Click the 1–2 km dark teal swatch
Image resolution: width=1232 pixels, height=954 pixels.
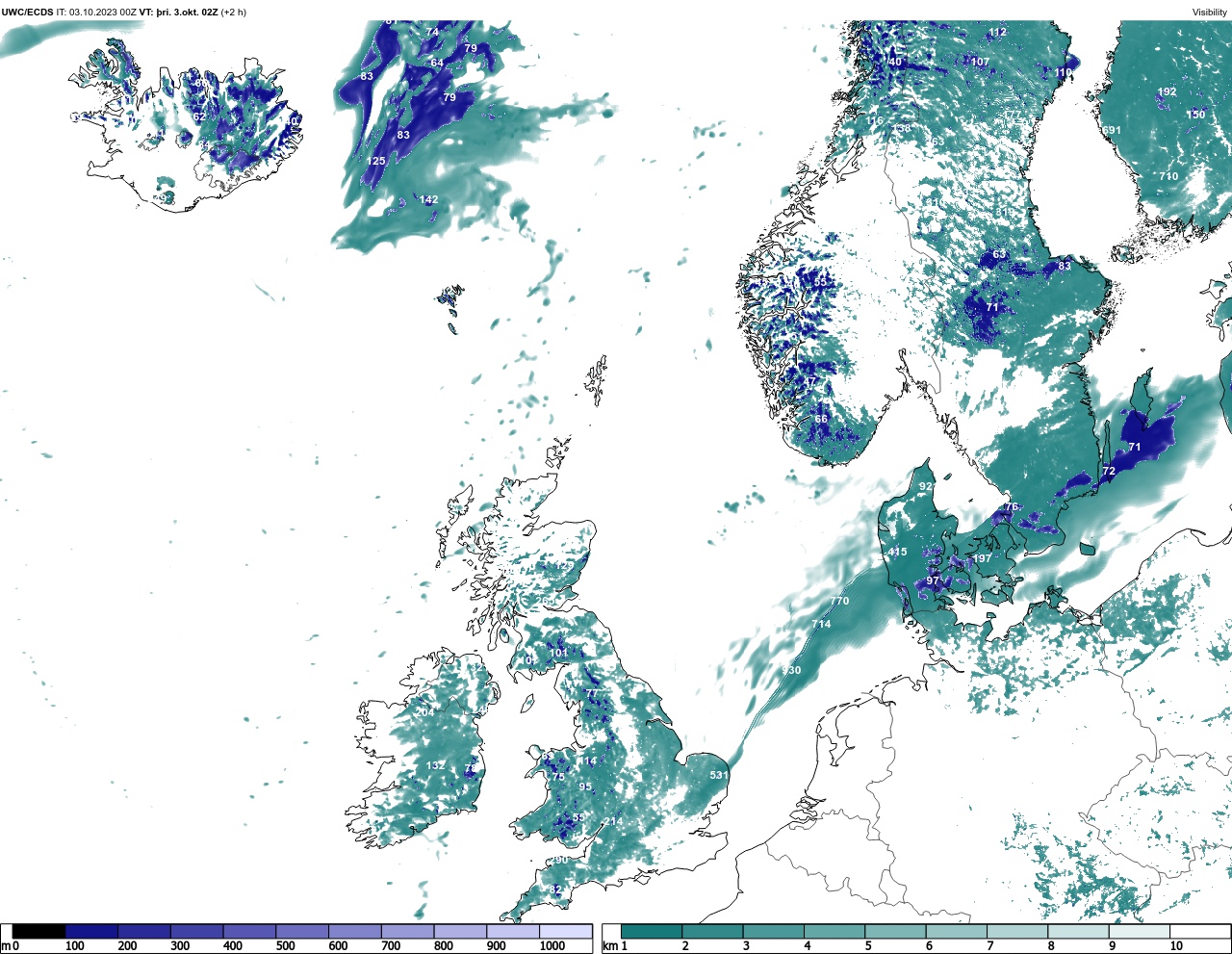pyautogui.click(x=652, y=931)
